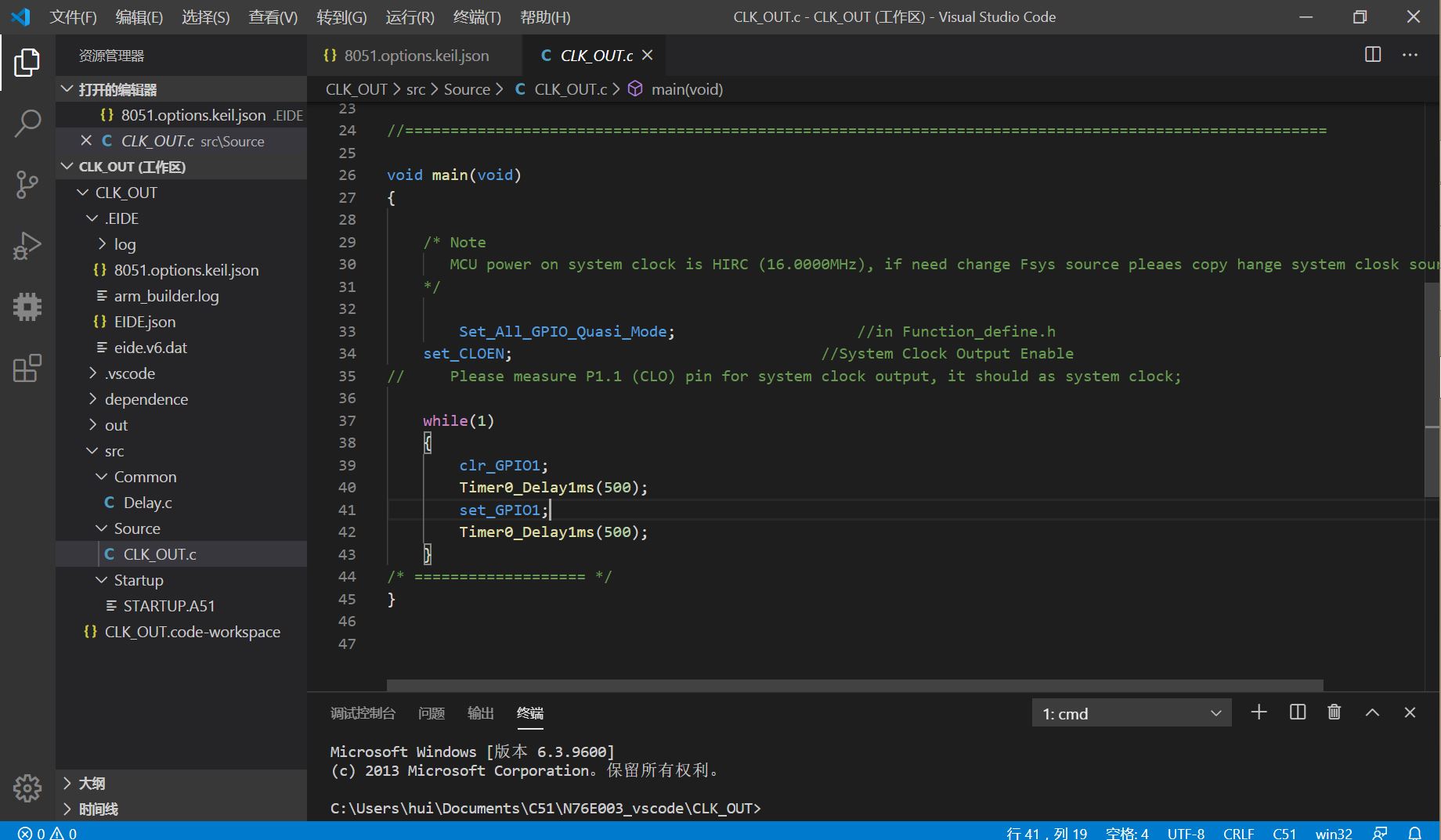Image resolution: width=1441 pixels, height=840 pixels.
Task: Click the errors and warnings status indicator
Action: tap(47, 833)
